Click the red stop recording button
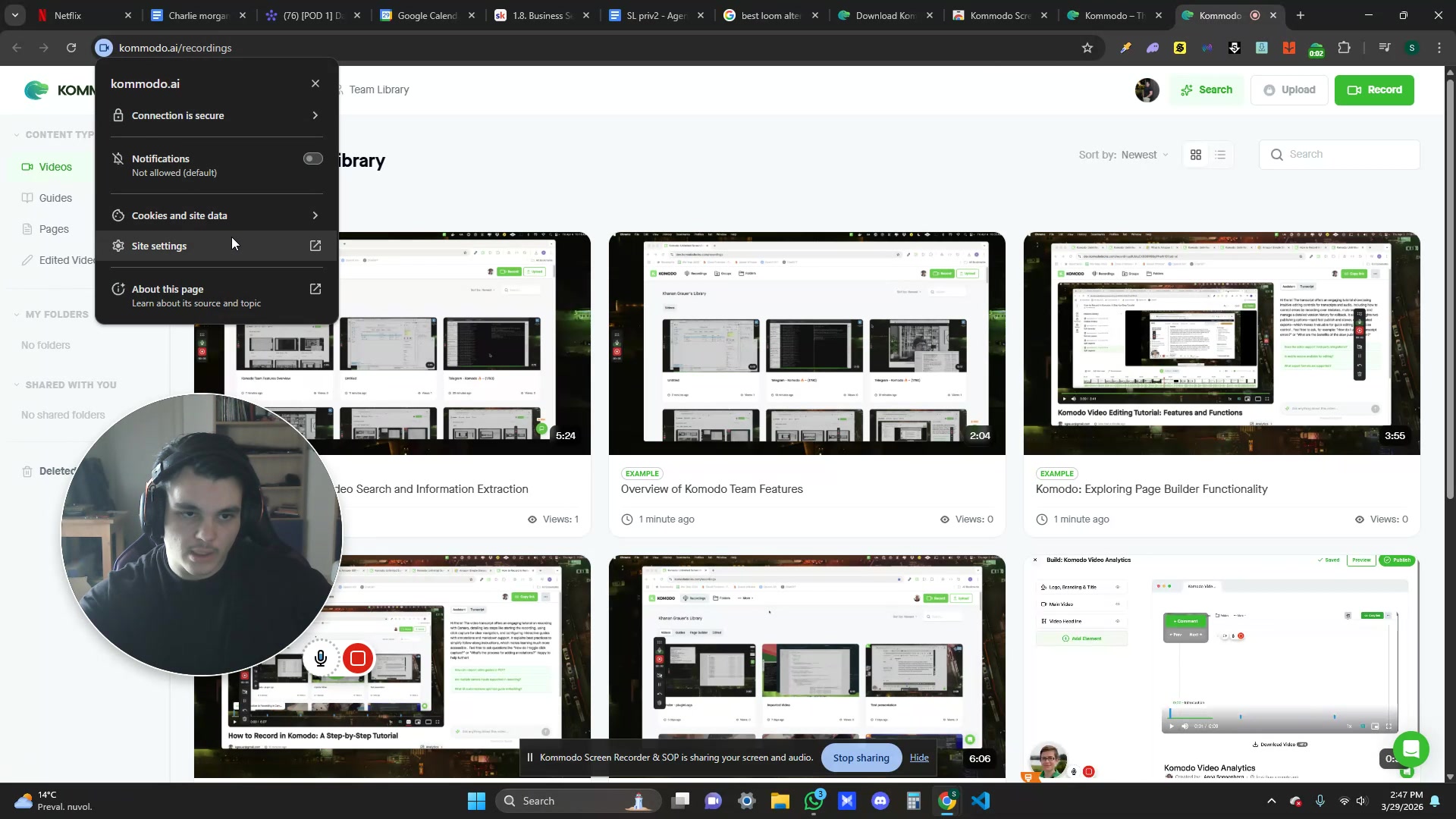1456x819 pixels. pos(358,658)
